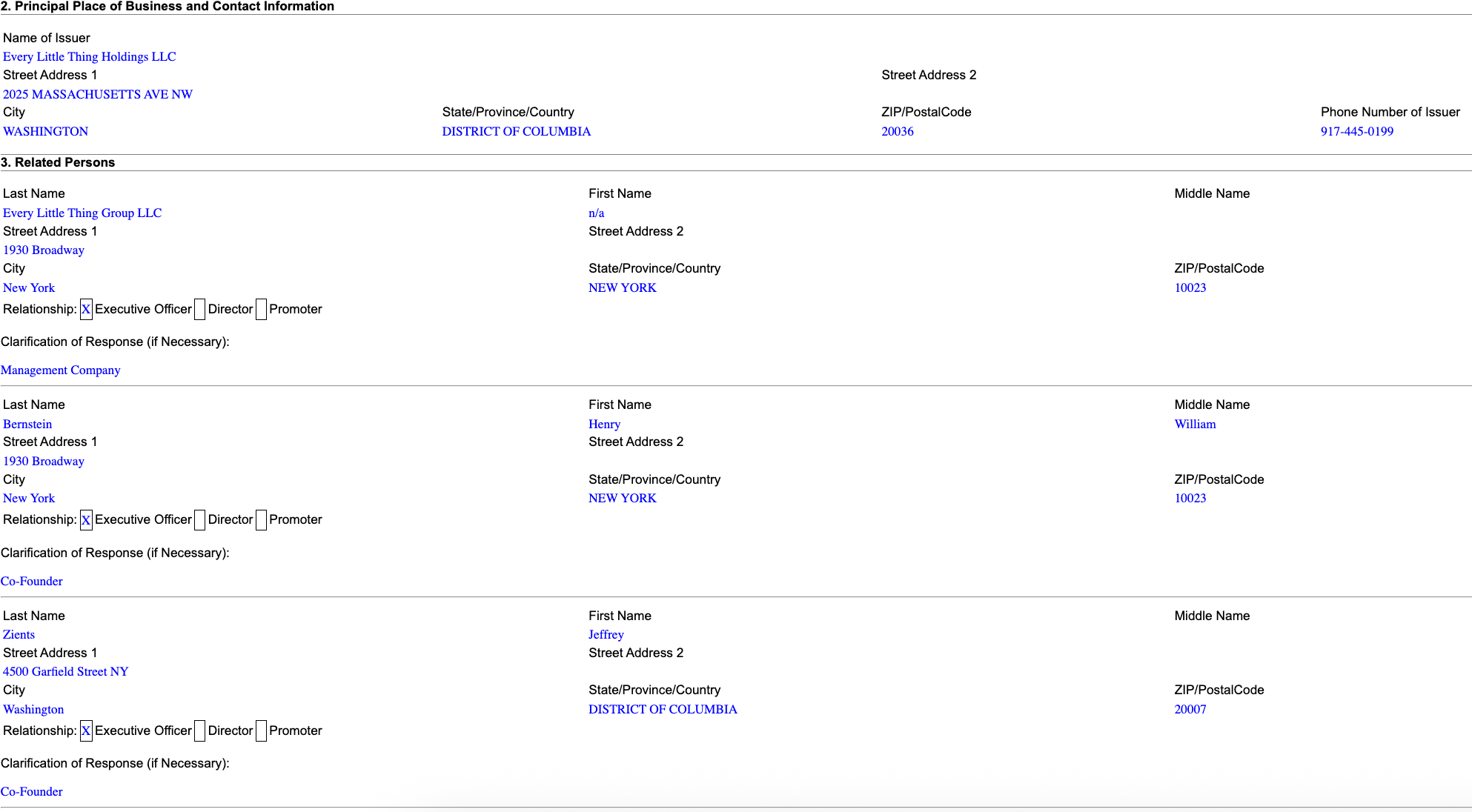Image resolution: width=1472 pixels, height=812 pixels.
Task: Click issuer ZIP code 20036
Action: coord(897,131)
